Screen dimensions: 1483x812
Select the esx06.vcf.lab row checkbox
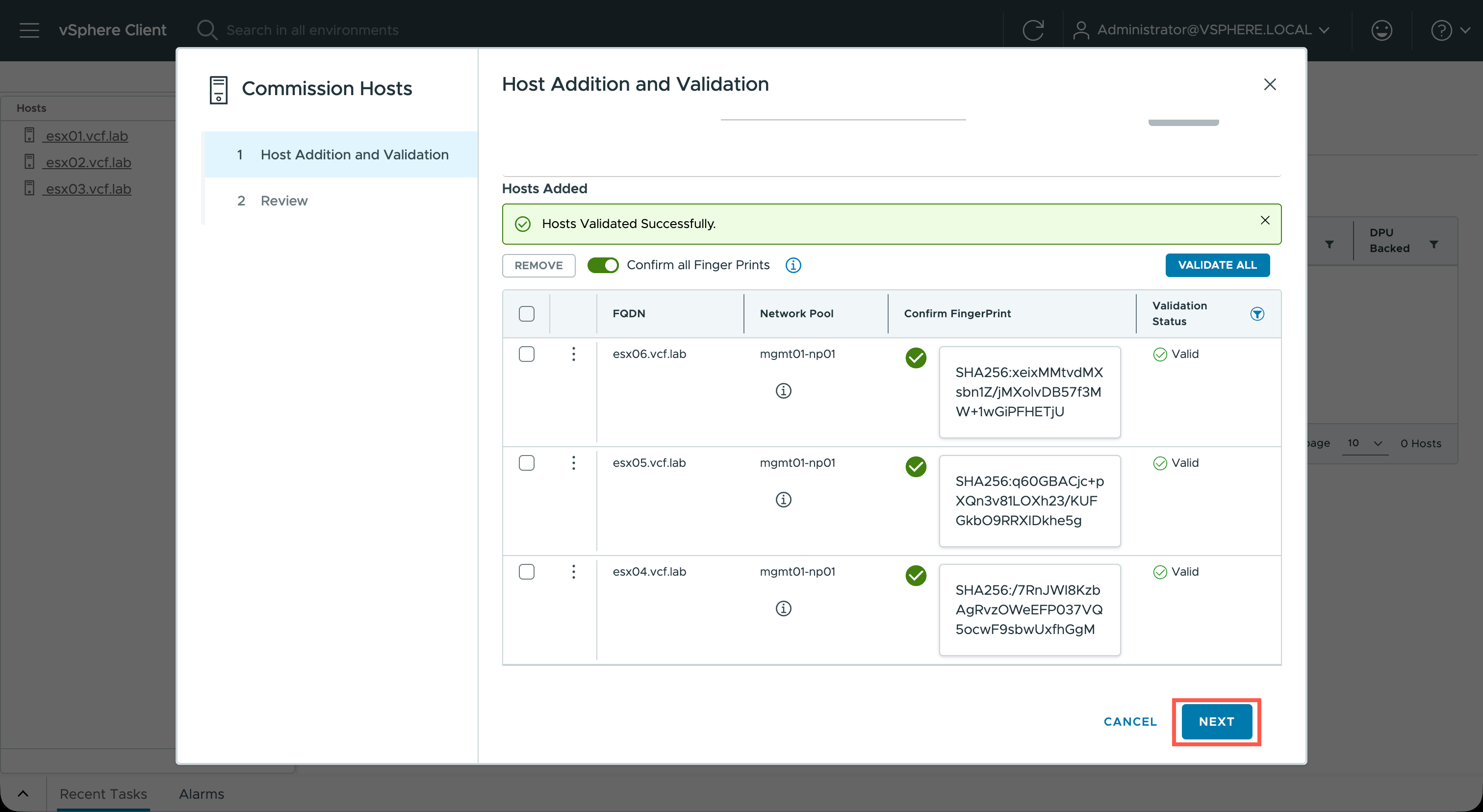pos(526,354)
